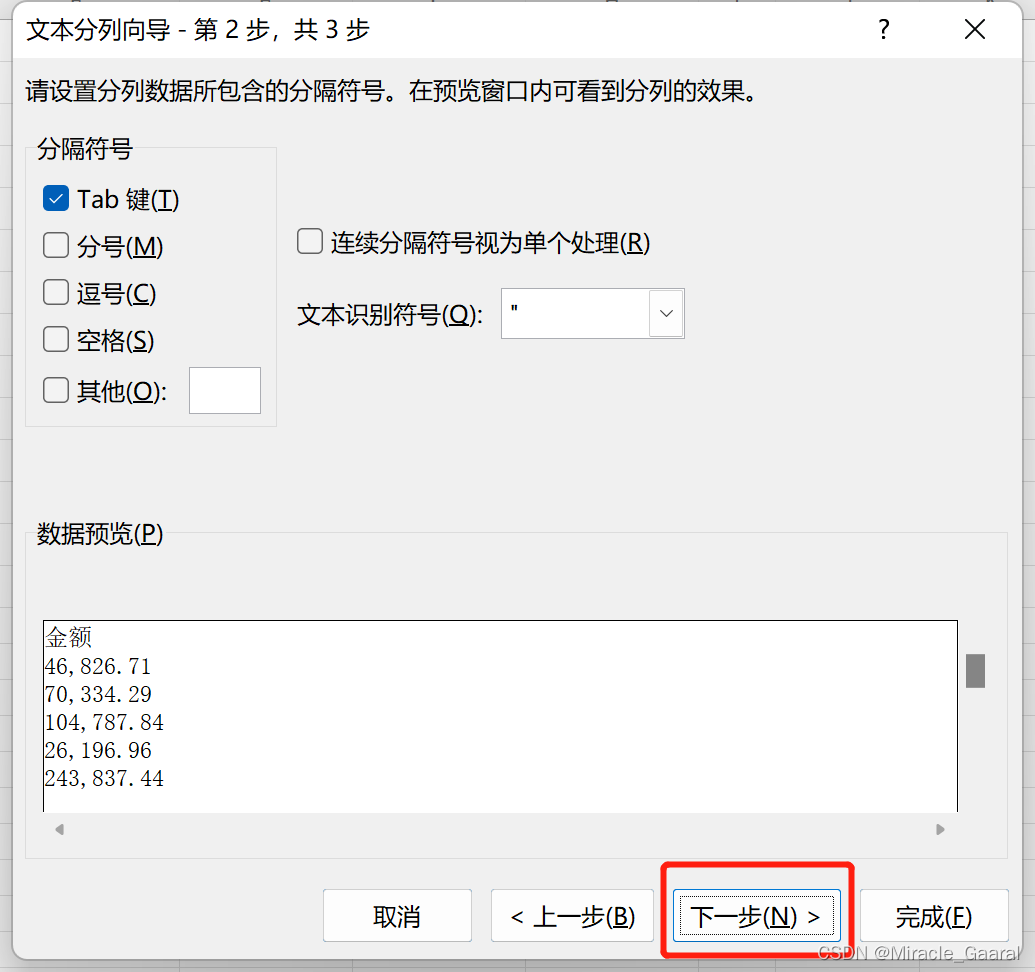The width and height of the screenshot is (1035, 972).
Task: Click the custom delimiter input box
Action: point(224,390)
